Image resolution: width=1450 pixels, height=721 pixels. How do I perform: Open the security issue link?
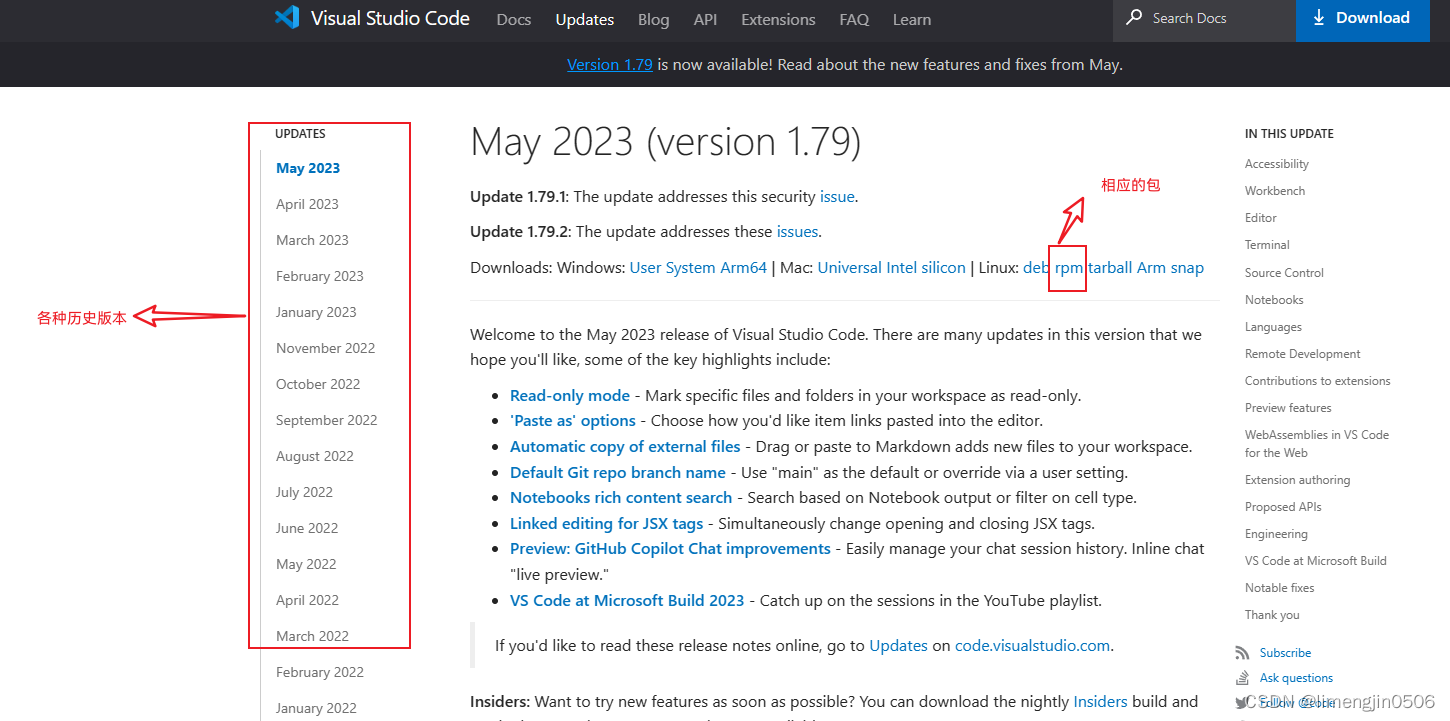tap(837, 196)
